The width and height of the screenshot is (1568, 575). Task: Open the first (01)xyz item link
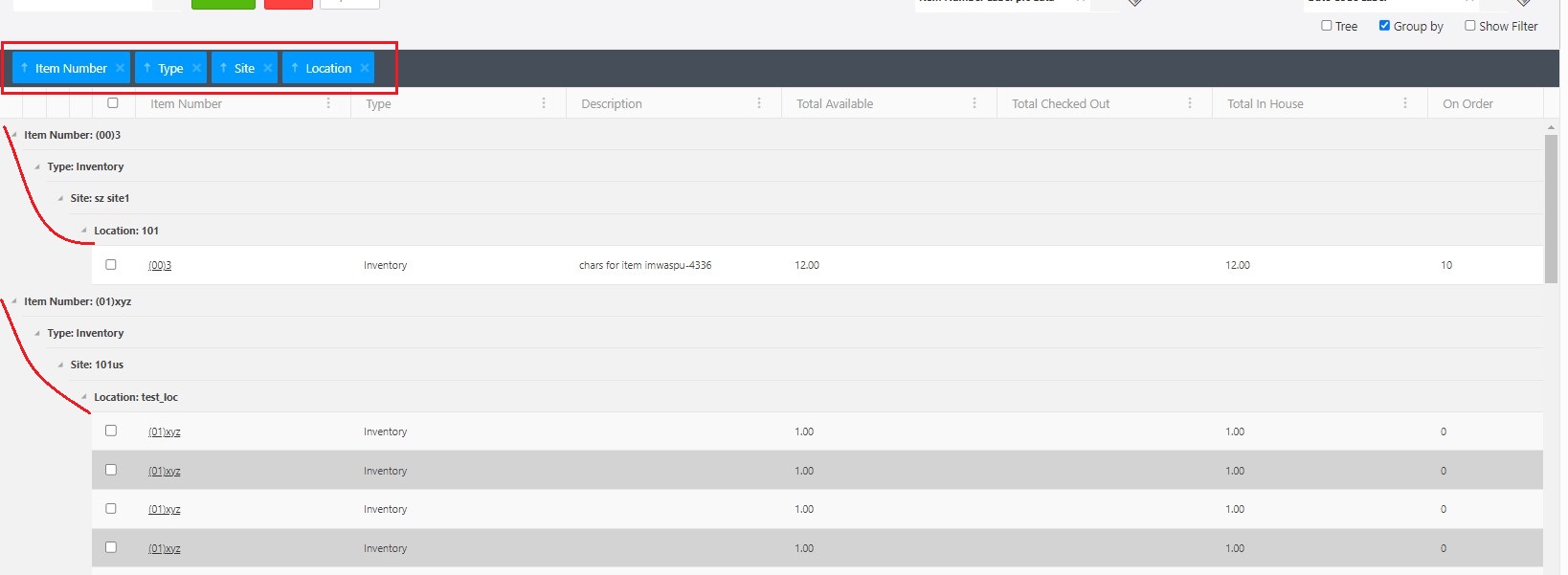165,431
